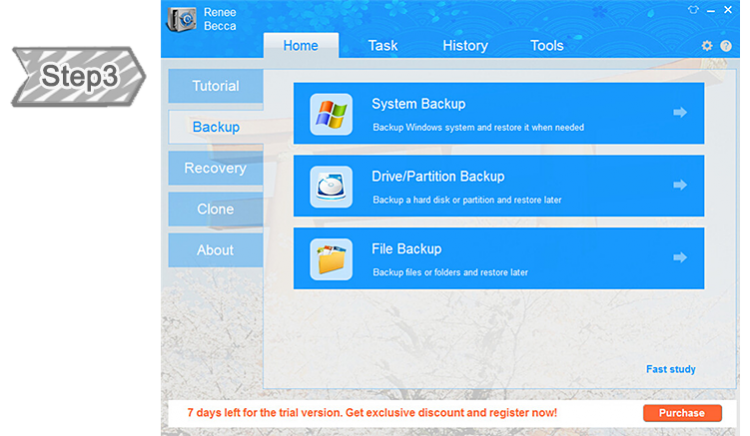Screen dimensions: 750x436
Task: Choose Clone from the left sidebar
Action: click(215, 209)
